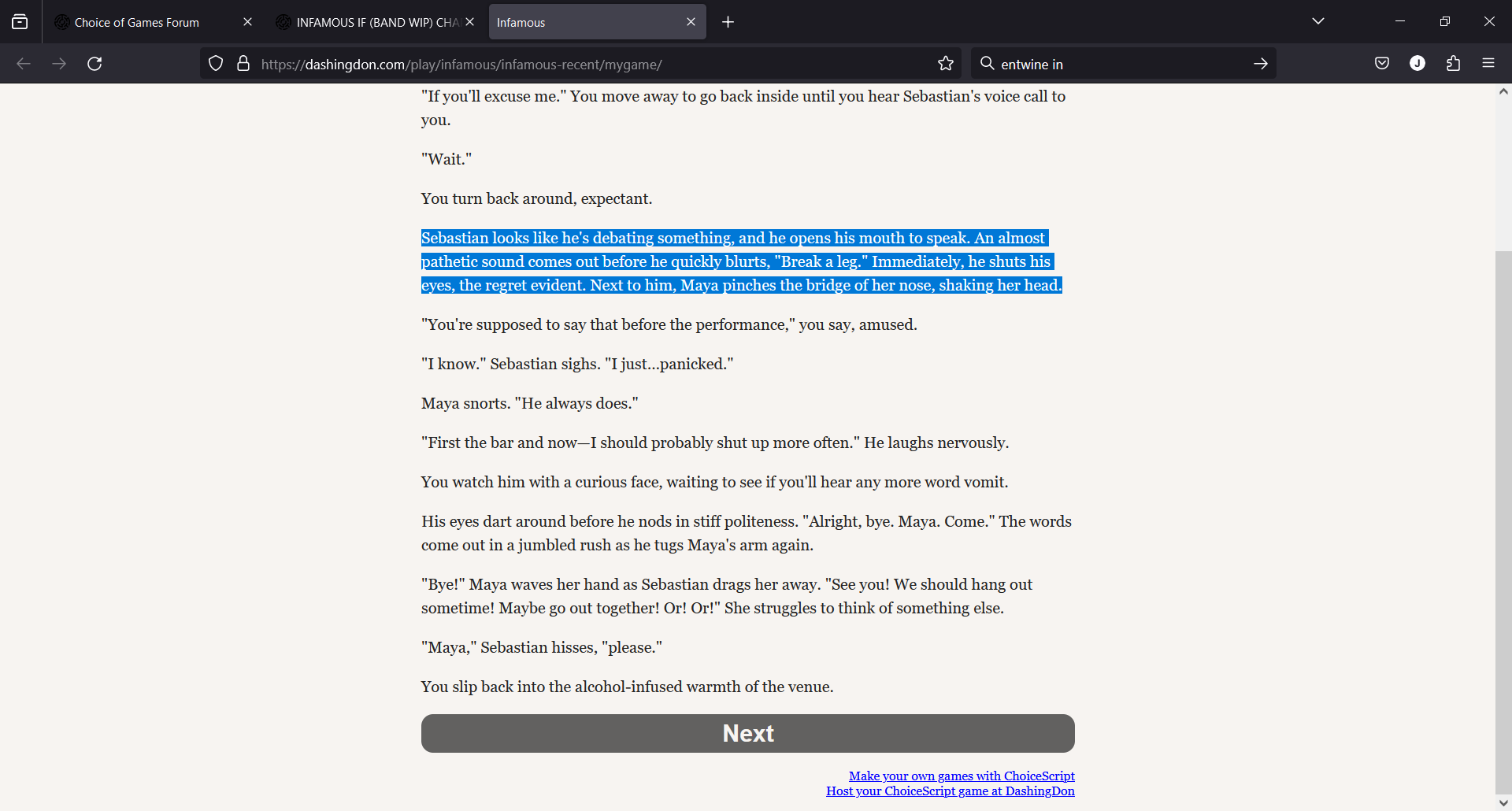This screenshot has width=1512, height=811.
Task: Open 'Host your ChoiceScript game at DashingDon' link
Action: click(x=951, y=791)
